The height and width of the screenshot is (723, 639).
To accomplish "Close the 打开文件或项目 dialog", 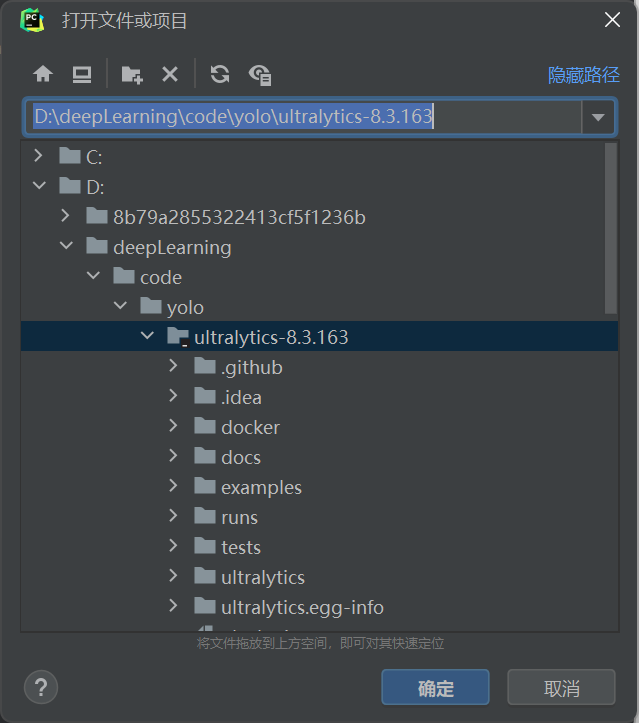I will [612, 20].
